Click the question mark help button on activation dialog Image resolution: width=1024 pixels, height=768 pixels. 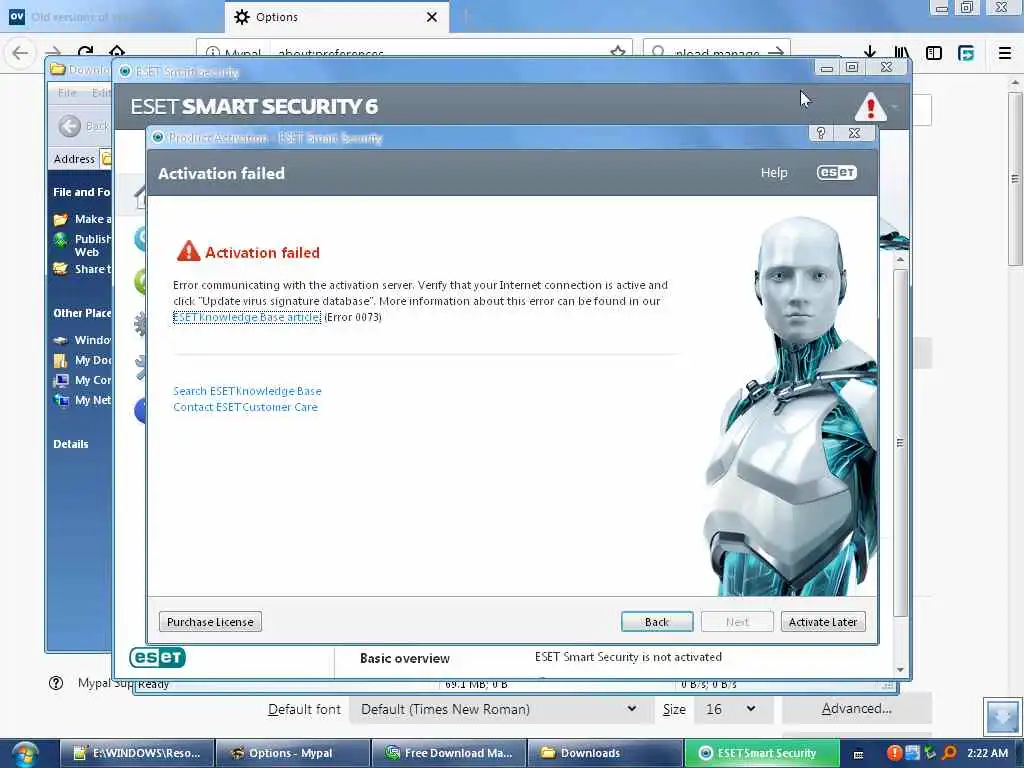coord(821,133)
